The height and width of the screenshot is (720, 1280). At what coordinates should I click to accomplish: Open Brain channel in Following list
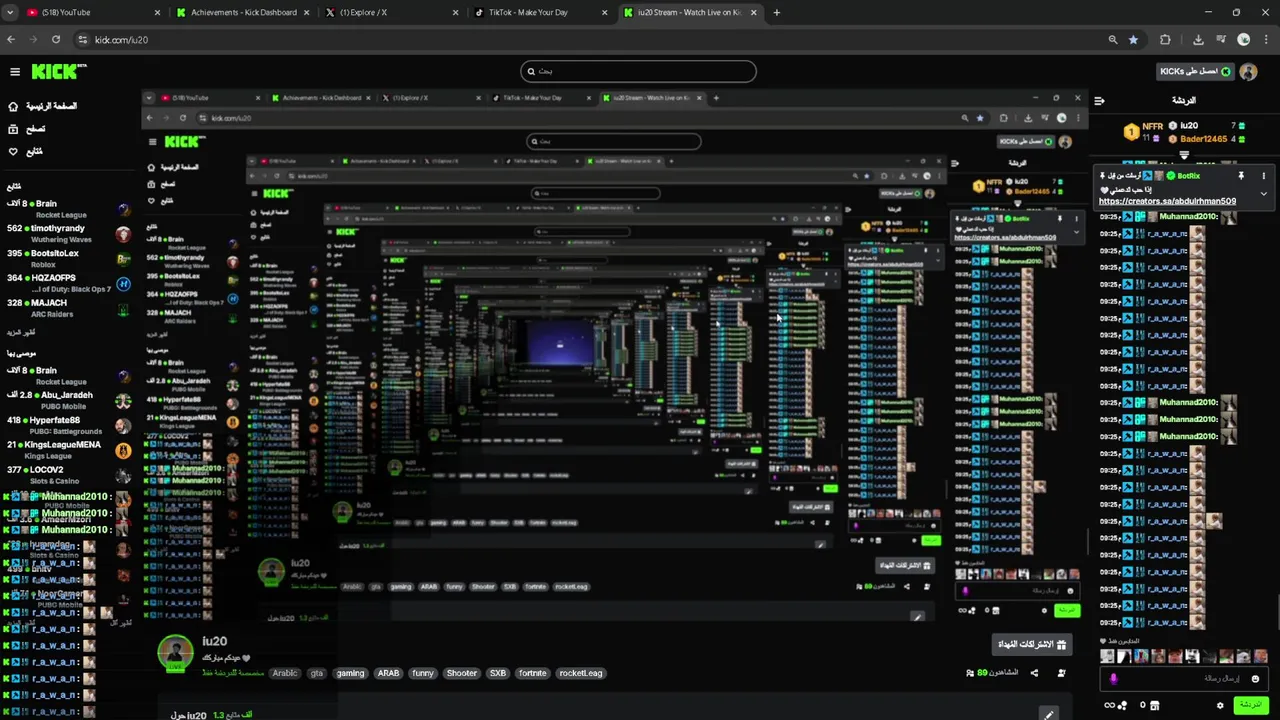click(67, 209)
